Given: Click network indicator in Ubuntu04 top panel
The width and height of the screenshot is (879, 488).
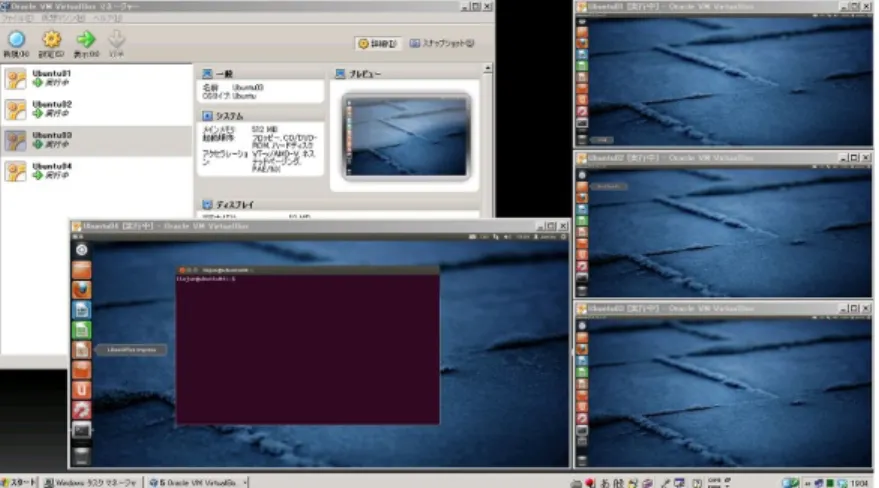Looking at the screenshot, I should pyautogui.click(x=496, y=237).
